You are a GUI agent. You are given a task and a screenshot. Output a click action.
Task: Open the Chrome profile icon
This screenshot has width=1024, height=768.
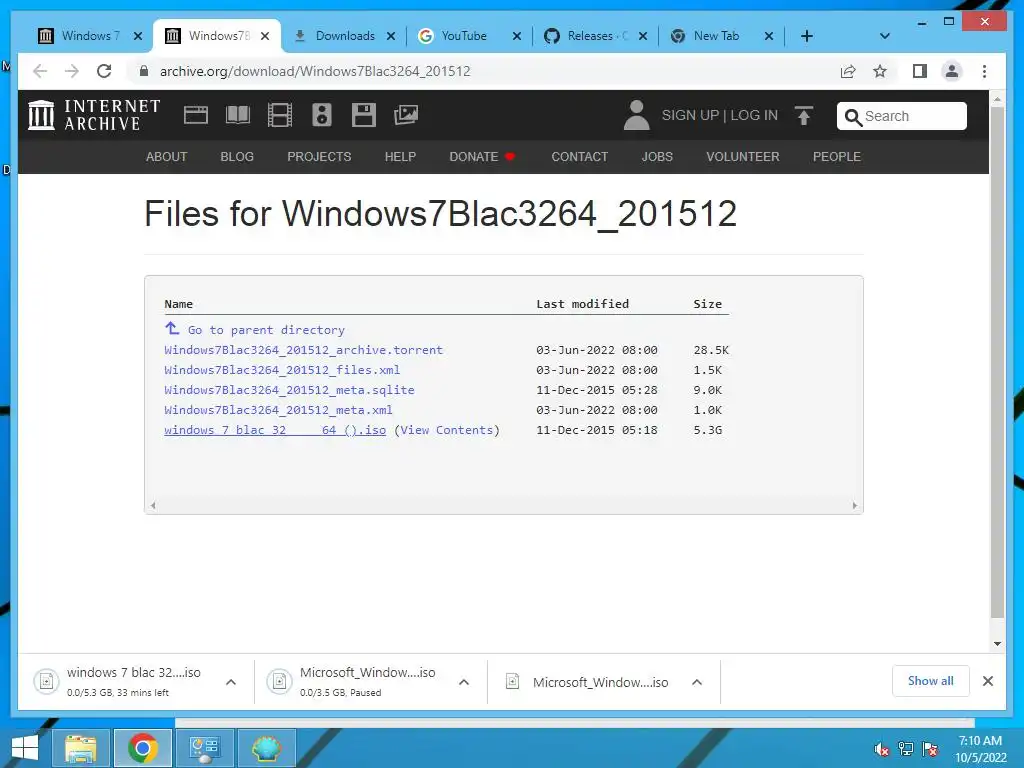pyautogui.click(x=952, y=71)
